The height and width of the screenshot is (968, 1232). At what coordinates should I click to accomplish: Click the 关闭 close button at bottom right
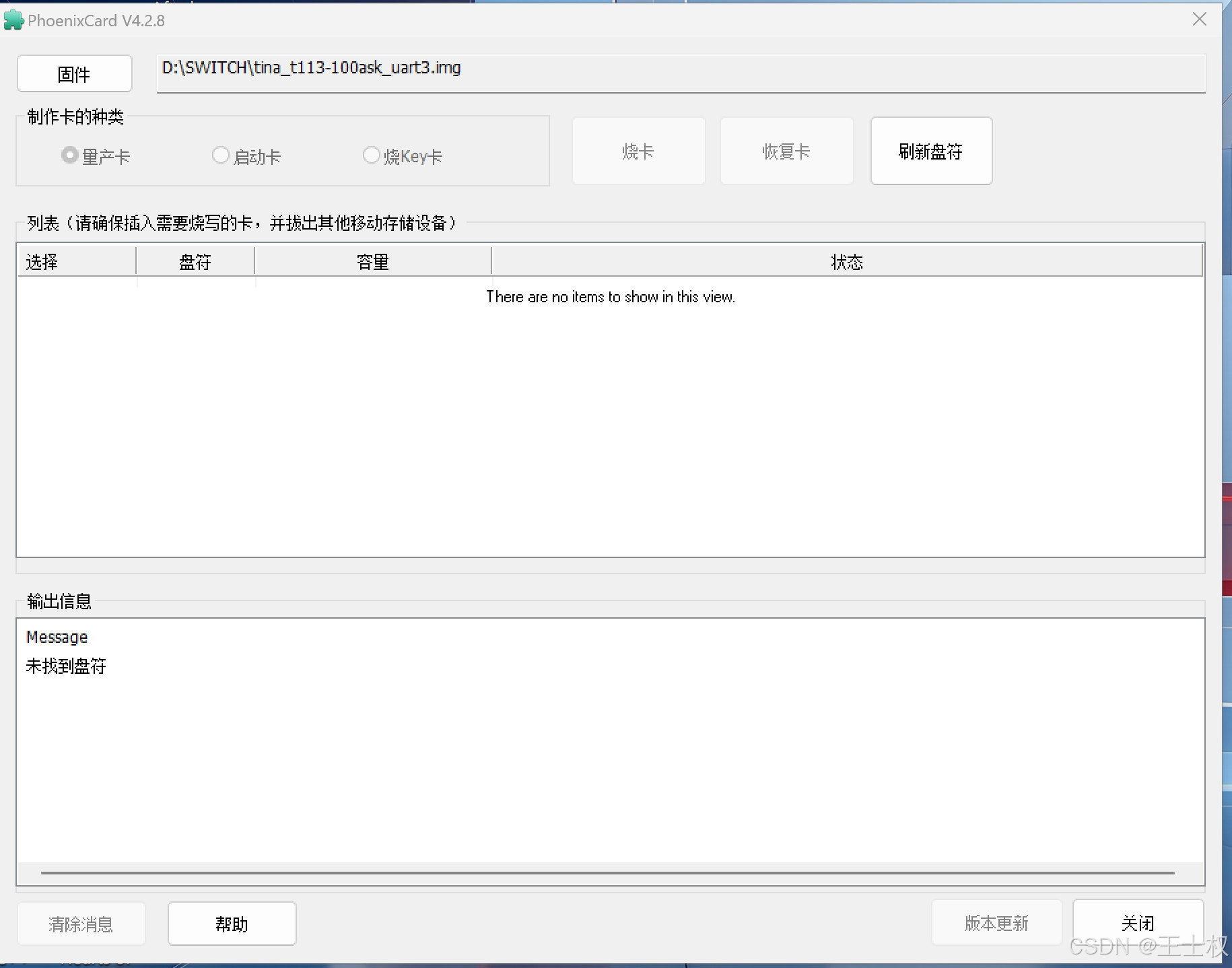coord(1138,923)
